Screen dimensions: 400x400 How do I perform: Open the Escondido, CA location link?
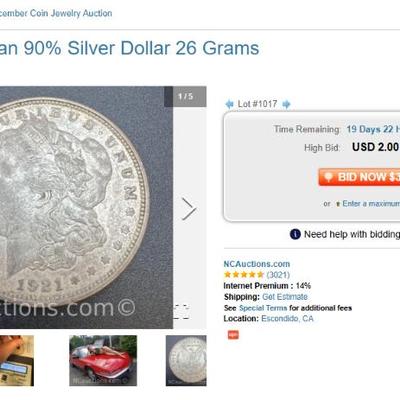287,319
